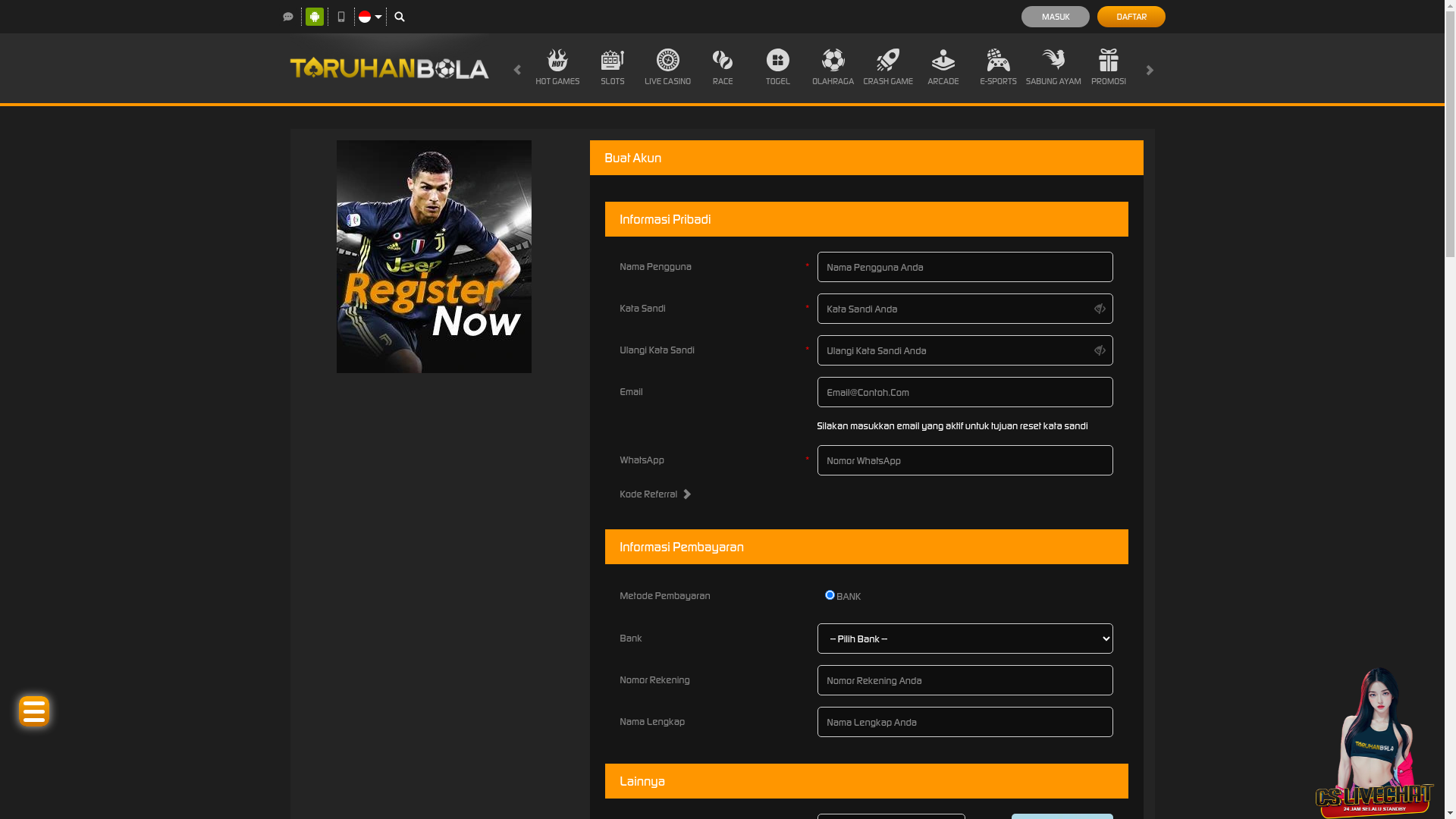Select the BANK payment radio button
This screenshot has width=1456, height=819.
(x=830, y=595)
